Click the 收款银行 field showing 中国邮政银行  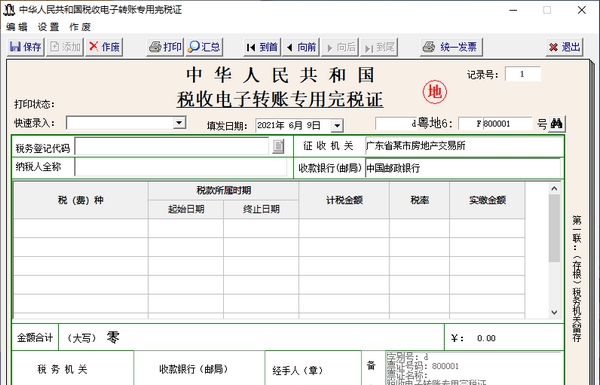463,168
